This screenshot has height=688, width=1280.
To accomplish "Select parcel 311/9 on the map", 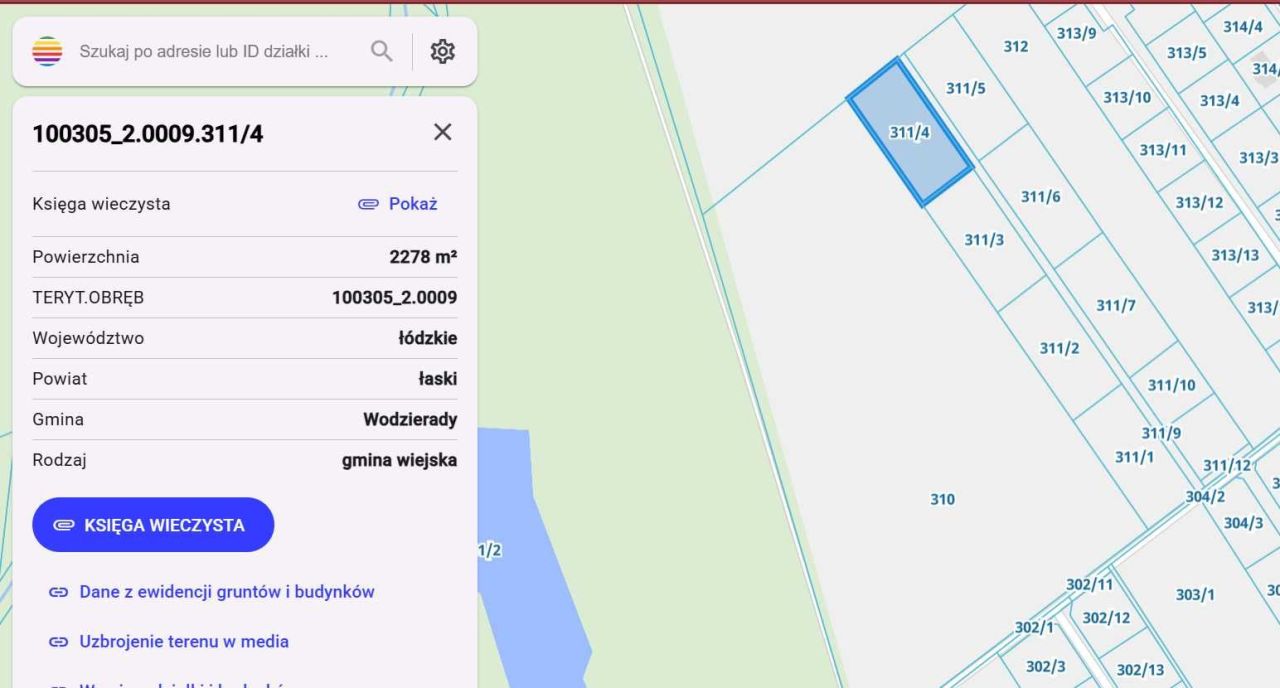I will 1161,433.
